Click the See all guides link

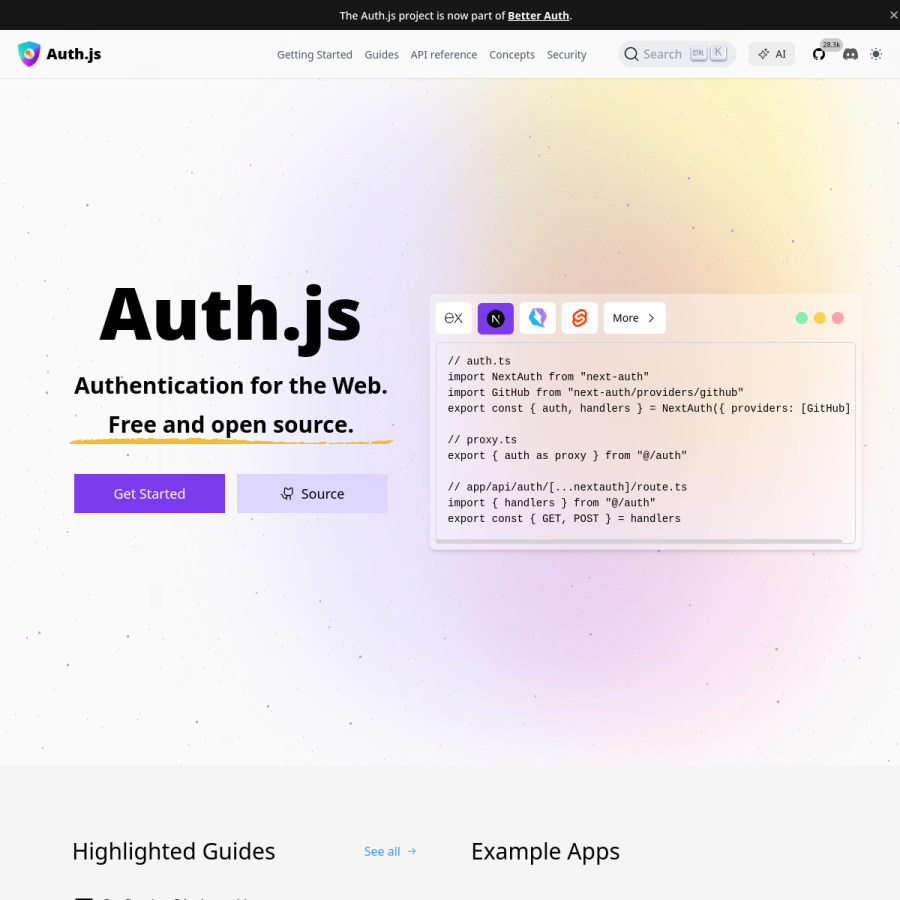click(x=390, y=851)
